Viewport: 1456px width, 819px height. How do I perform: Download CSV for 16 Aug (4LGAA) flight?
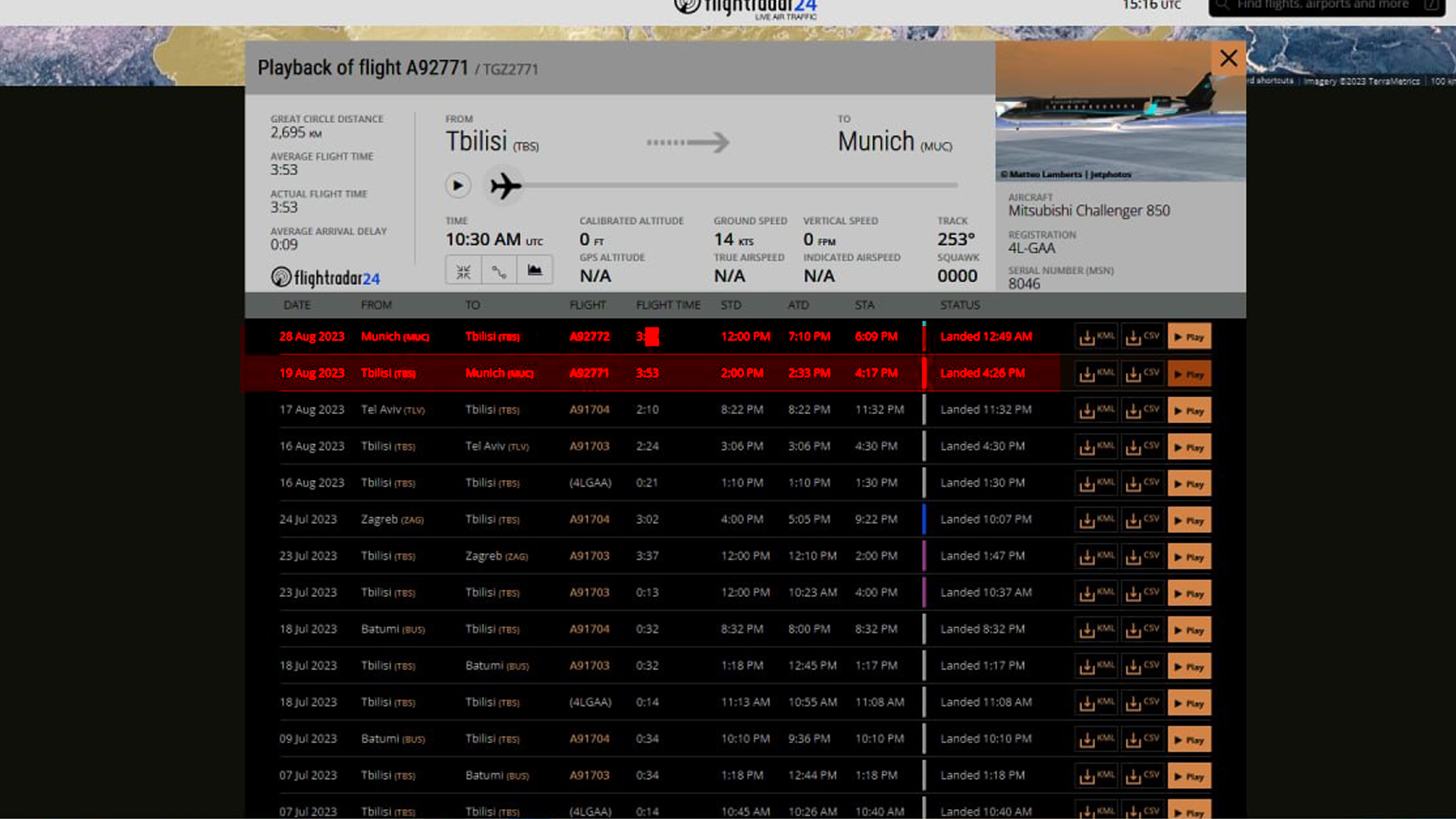pyautogui.click(x=1142, y=483)
